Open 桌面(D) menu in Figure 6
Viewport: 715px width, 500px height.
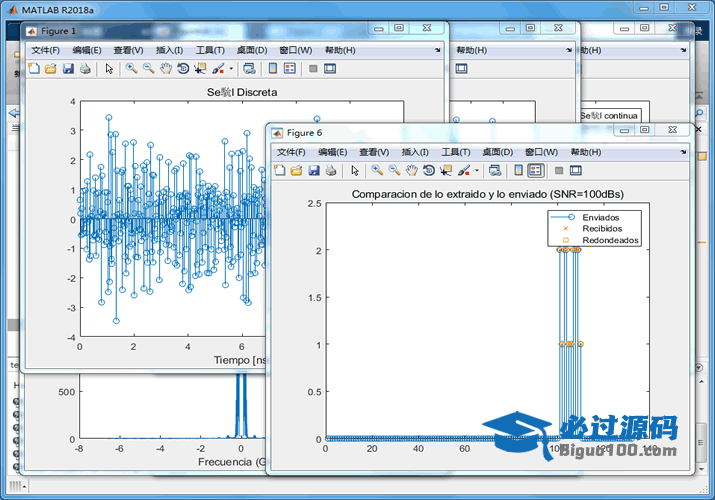tap(497, 152)
